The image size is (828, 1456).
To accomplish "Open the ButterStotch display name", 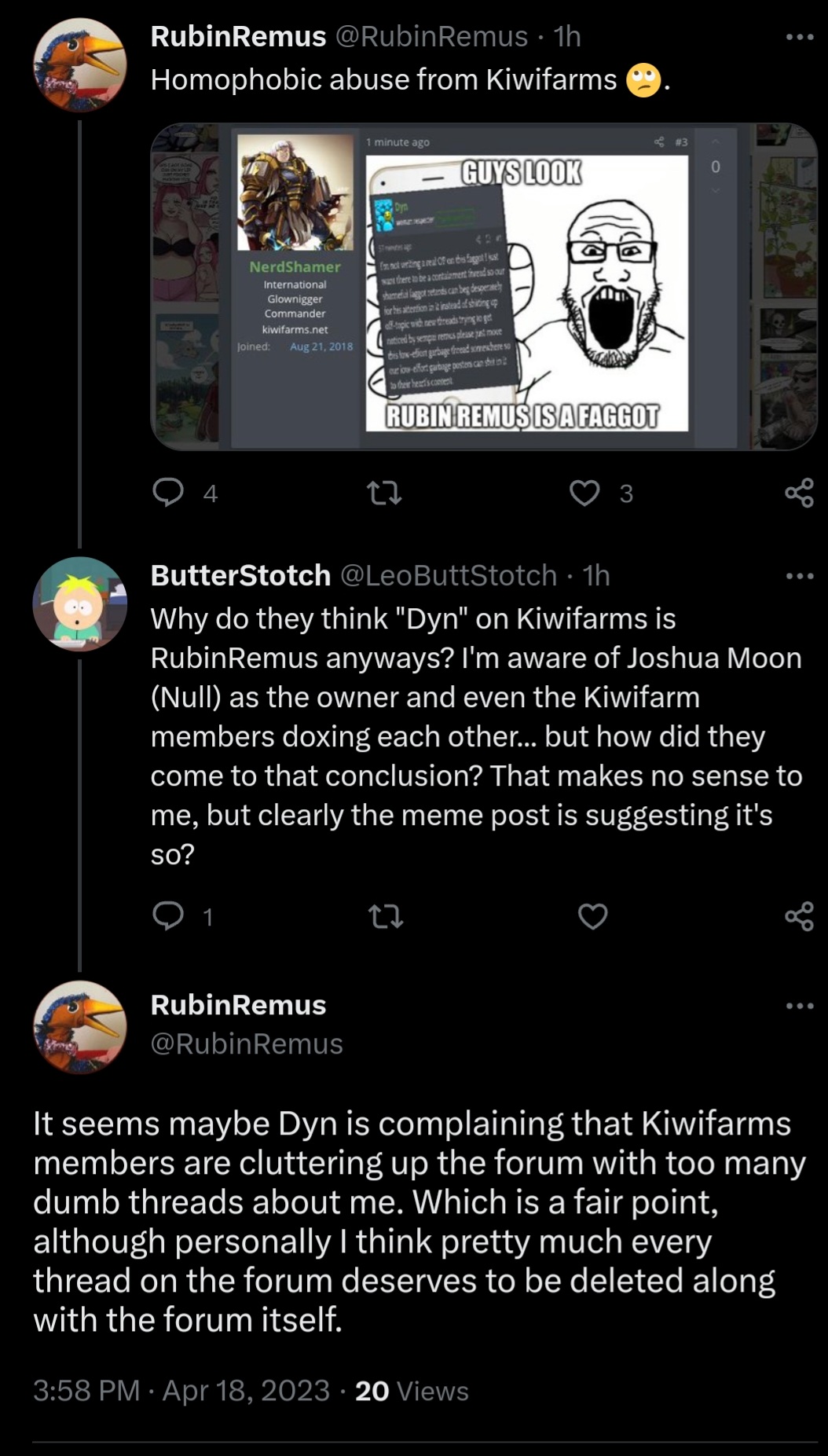I will coord(240,576).
